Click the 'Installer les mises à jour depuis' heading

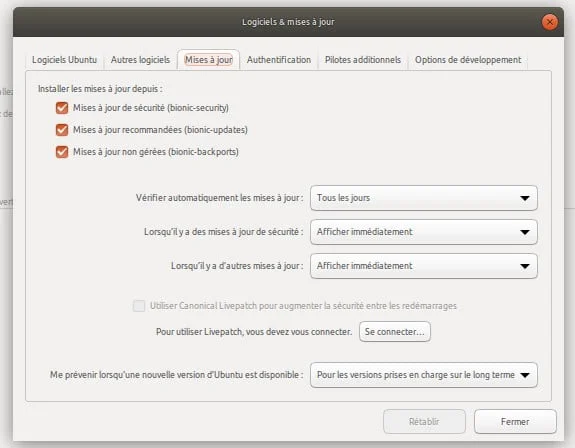point(100,89)
